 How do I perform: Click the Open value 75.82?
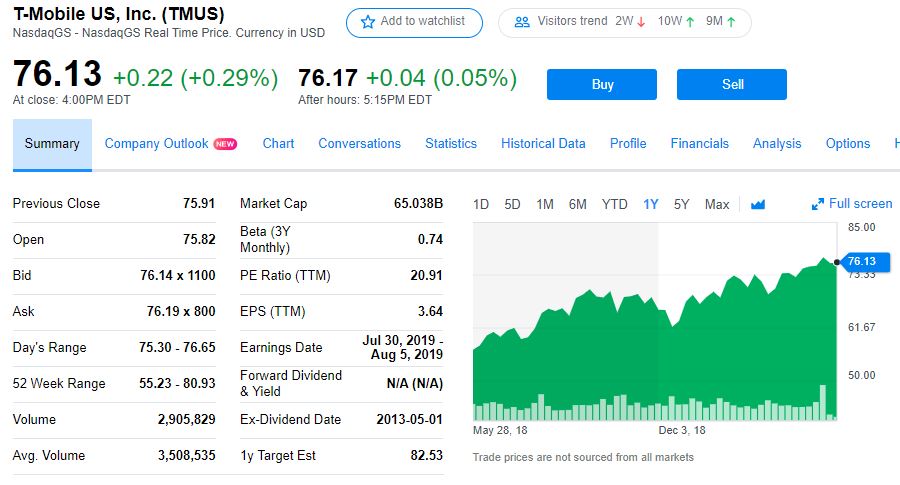point(199,239)
